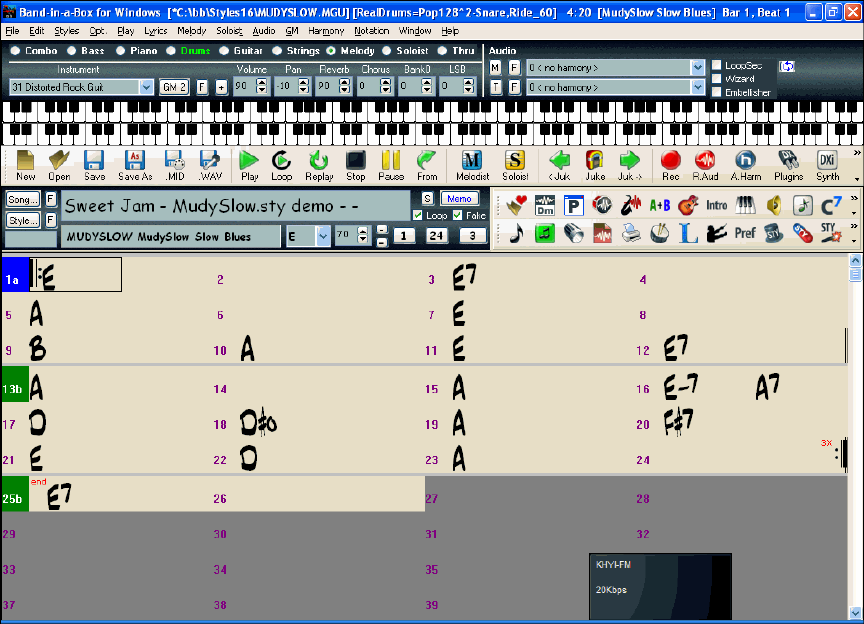This screenshot has height=624, width=864.
Task: Open the A.Harm audio harmony icon
Action: pos(746,165)
